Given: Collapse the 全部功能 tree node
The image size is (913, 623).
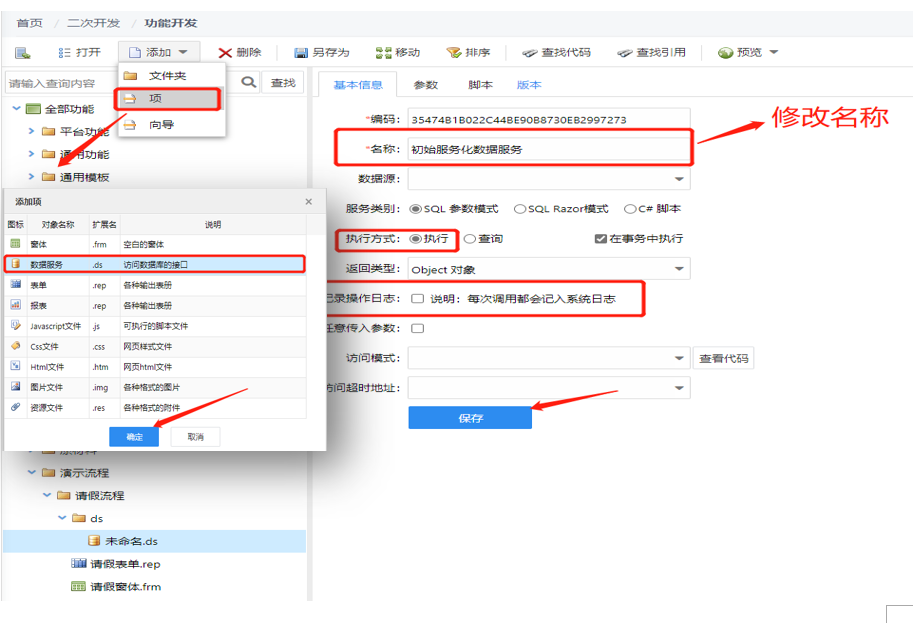Looking at the screenshot, I should (16, 108).
